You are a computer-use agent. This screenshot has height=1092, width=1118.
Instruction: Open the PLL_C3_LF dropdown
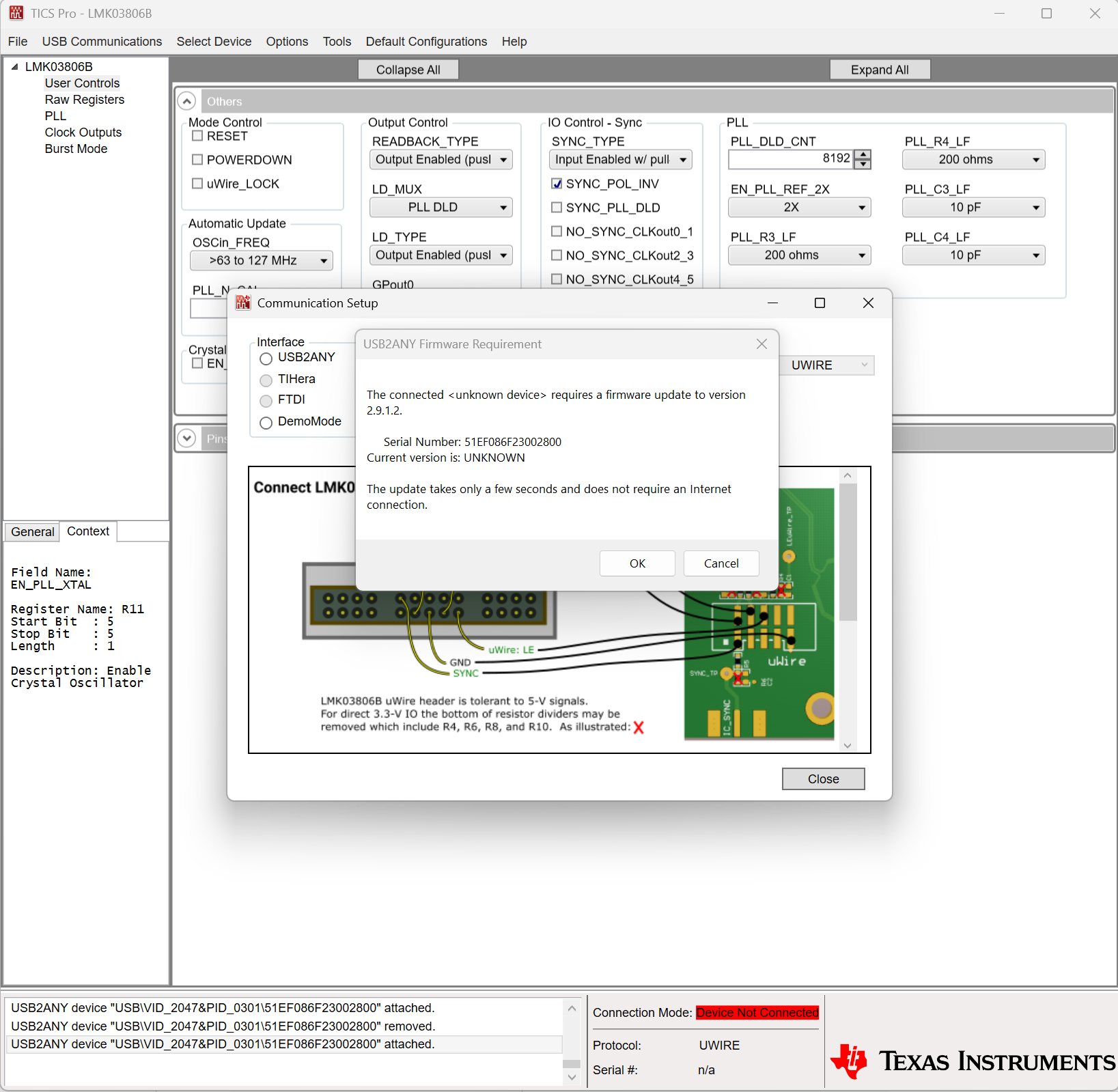(974, 208)
